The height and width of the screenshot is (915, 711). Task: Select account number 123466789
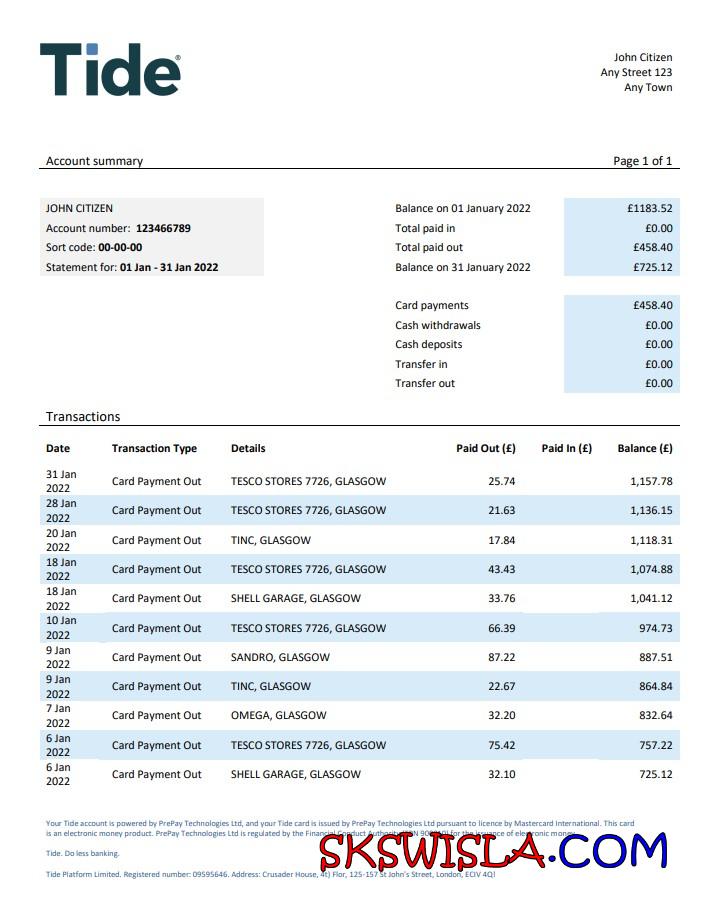click(x=163, y=228)
